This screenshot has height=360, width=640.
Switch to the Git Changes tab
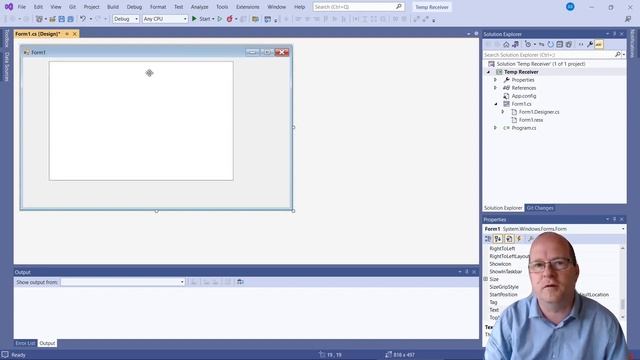pos(540,208)
